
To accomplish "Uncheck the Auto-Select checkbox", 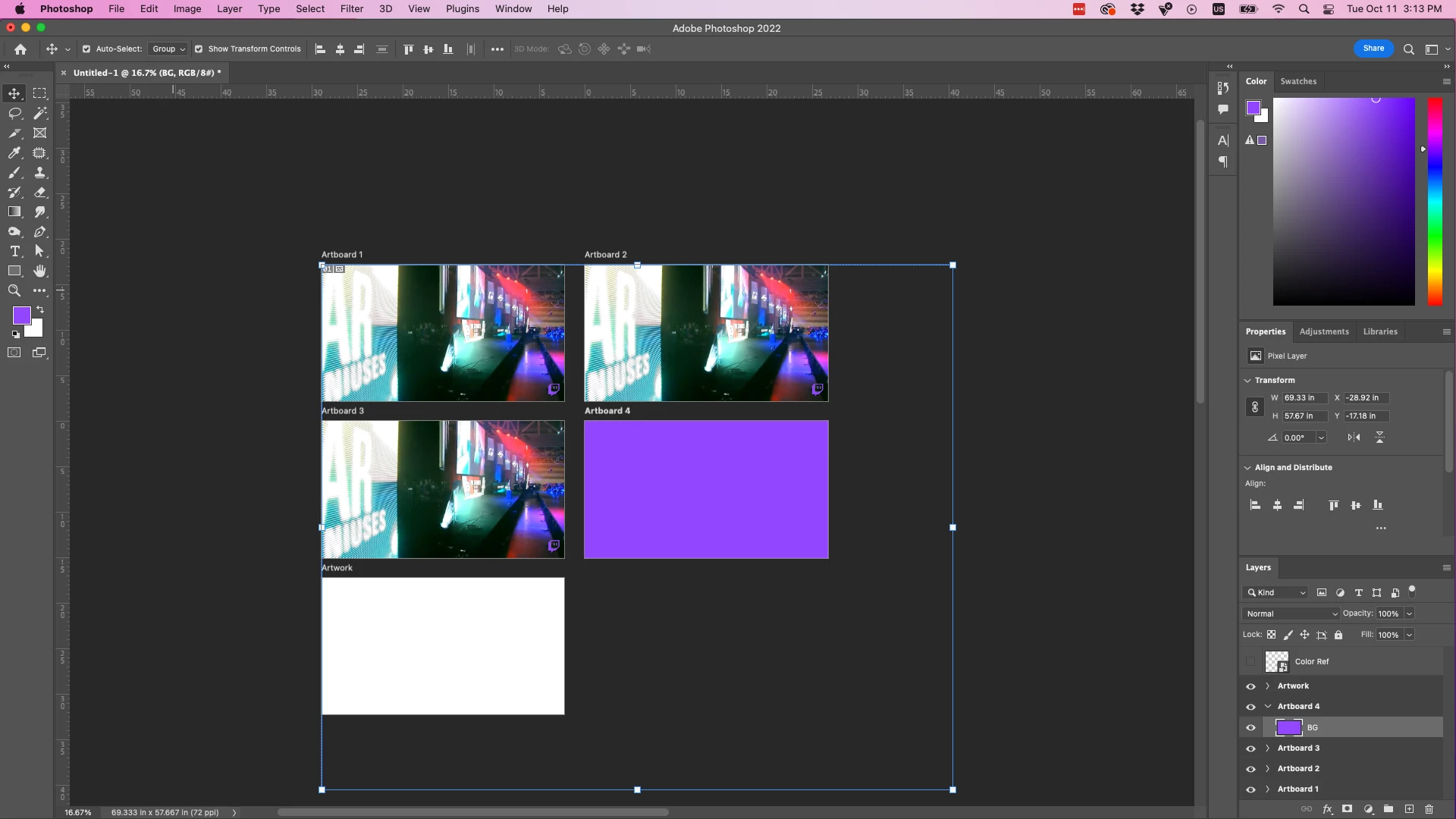I will tap(86, 49).
